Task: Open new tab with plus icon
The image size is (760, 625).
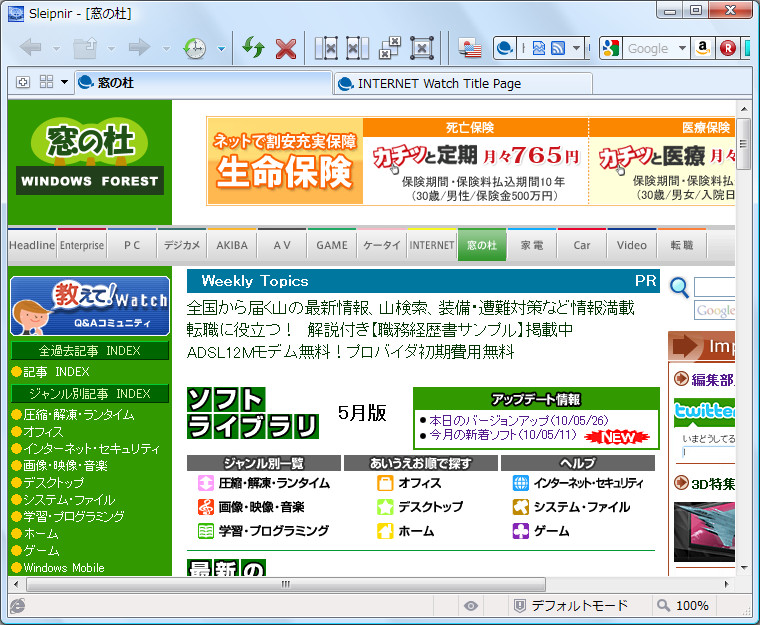Action: click(23, 82)
